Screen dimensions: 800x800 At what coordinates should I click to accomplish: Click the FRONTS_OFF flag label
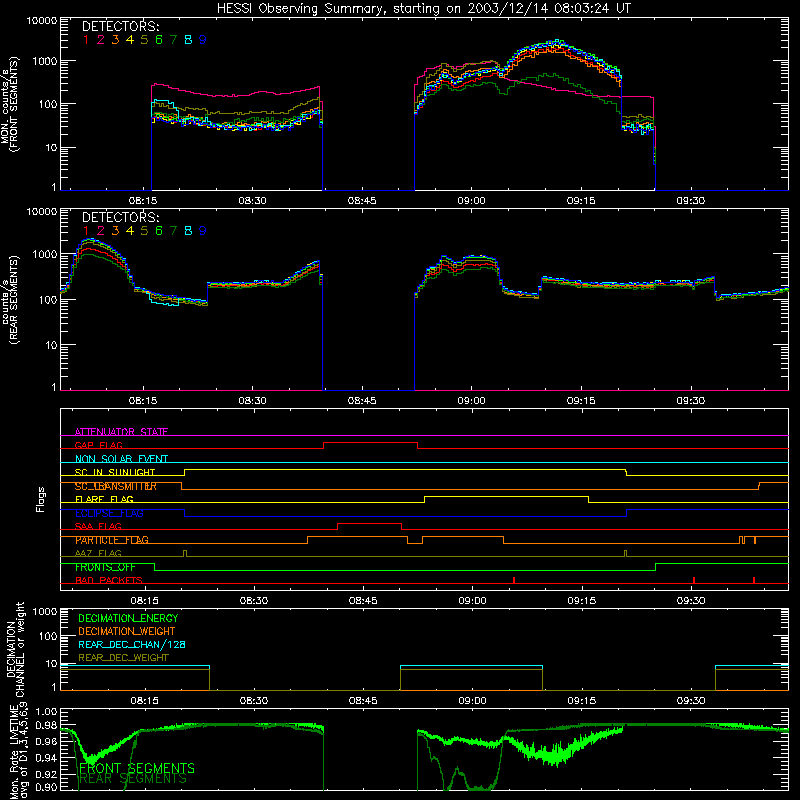coord(105,567)
